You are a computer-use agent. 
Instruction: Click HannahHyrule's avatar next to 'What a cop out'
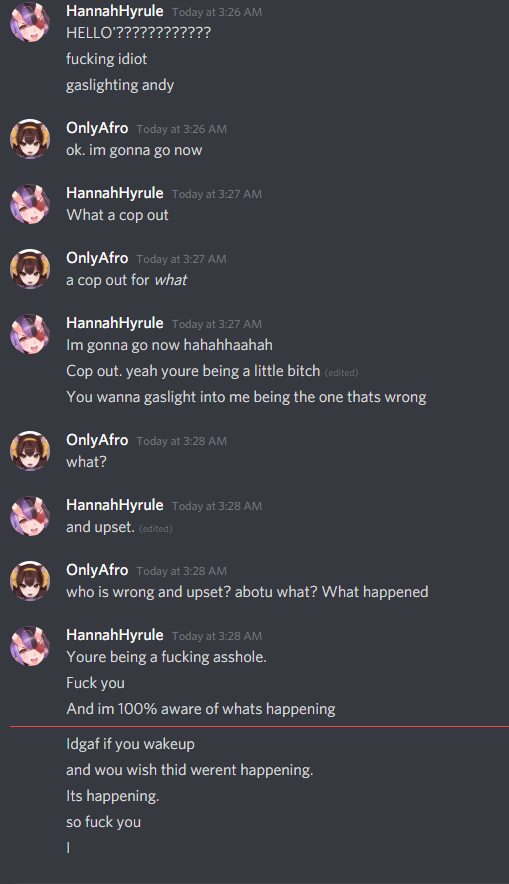pos(30,204)
